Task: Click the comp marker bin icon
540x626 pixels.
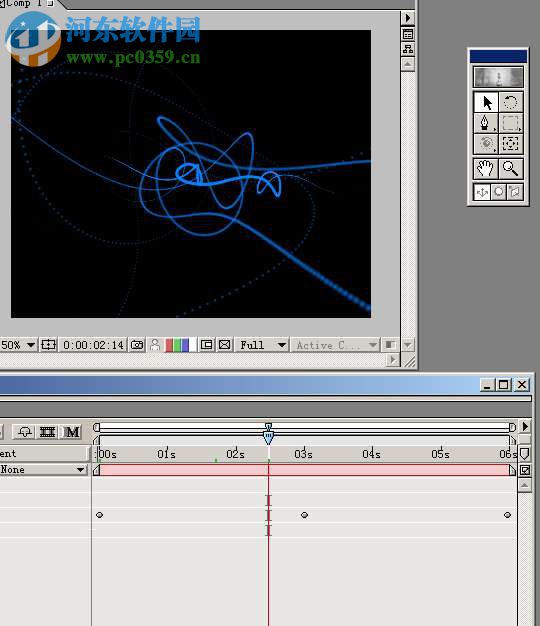Action: point(525,453)
